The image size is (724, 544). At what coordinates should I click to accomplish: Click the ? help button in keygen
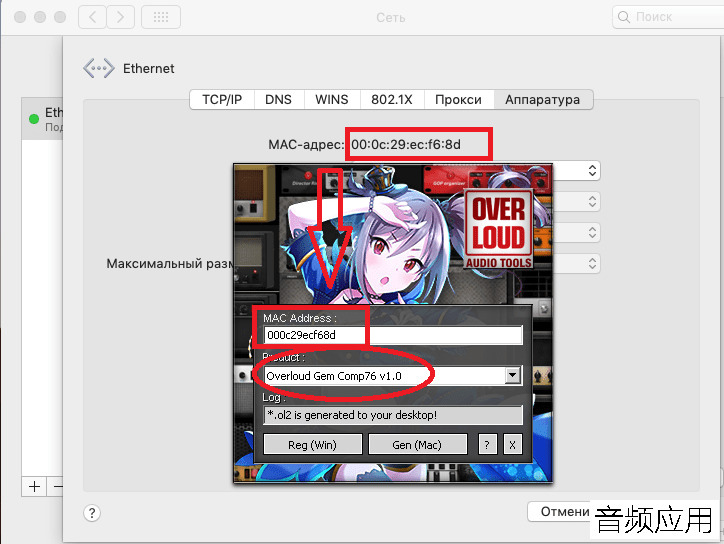(487, 445)
